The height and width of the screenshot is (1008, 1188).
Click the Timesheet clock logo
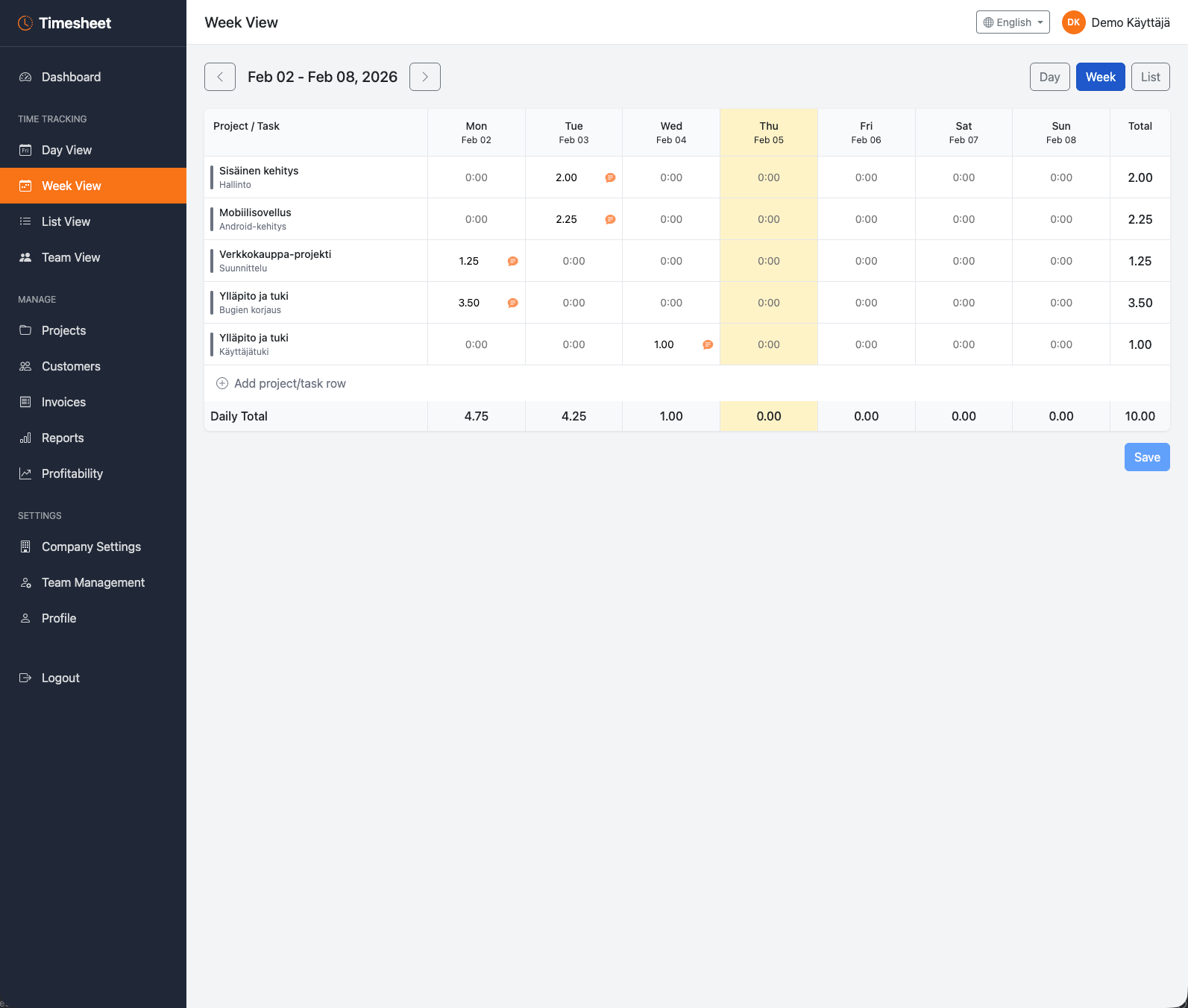(x=25, y=23)
